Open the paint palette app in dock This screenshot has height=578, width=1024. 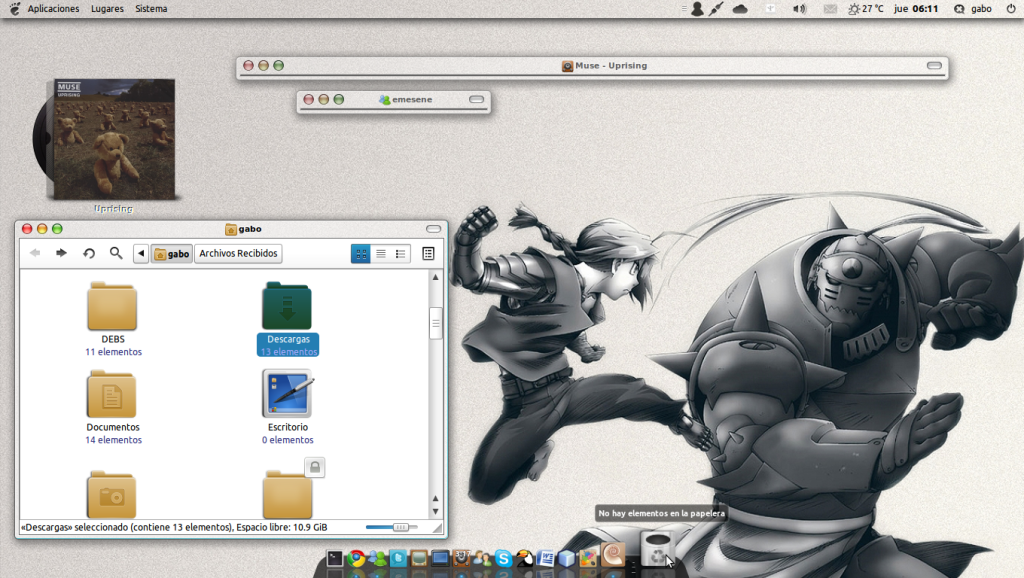tap(588, 558)
